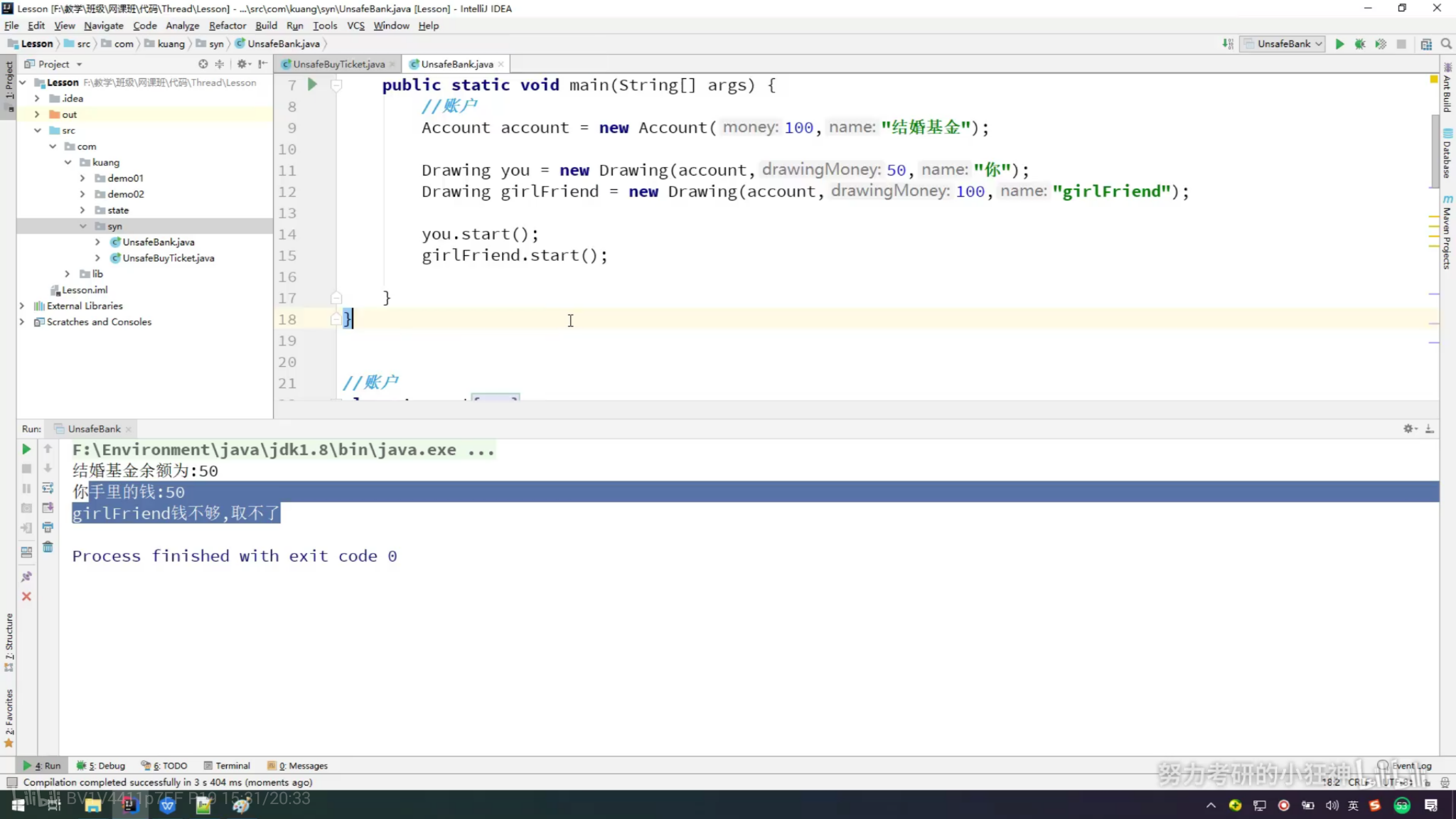This screenshot has width=1456, height=819.
Task: Run with Coverage from the toolbar
Action: (x=1381, y=44)
